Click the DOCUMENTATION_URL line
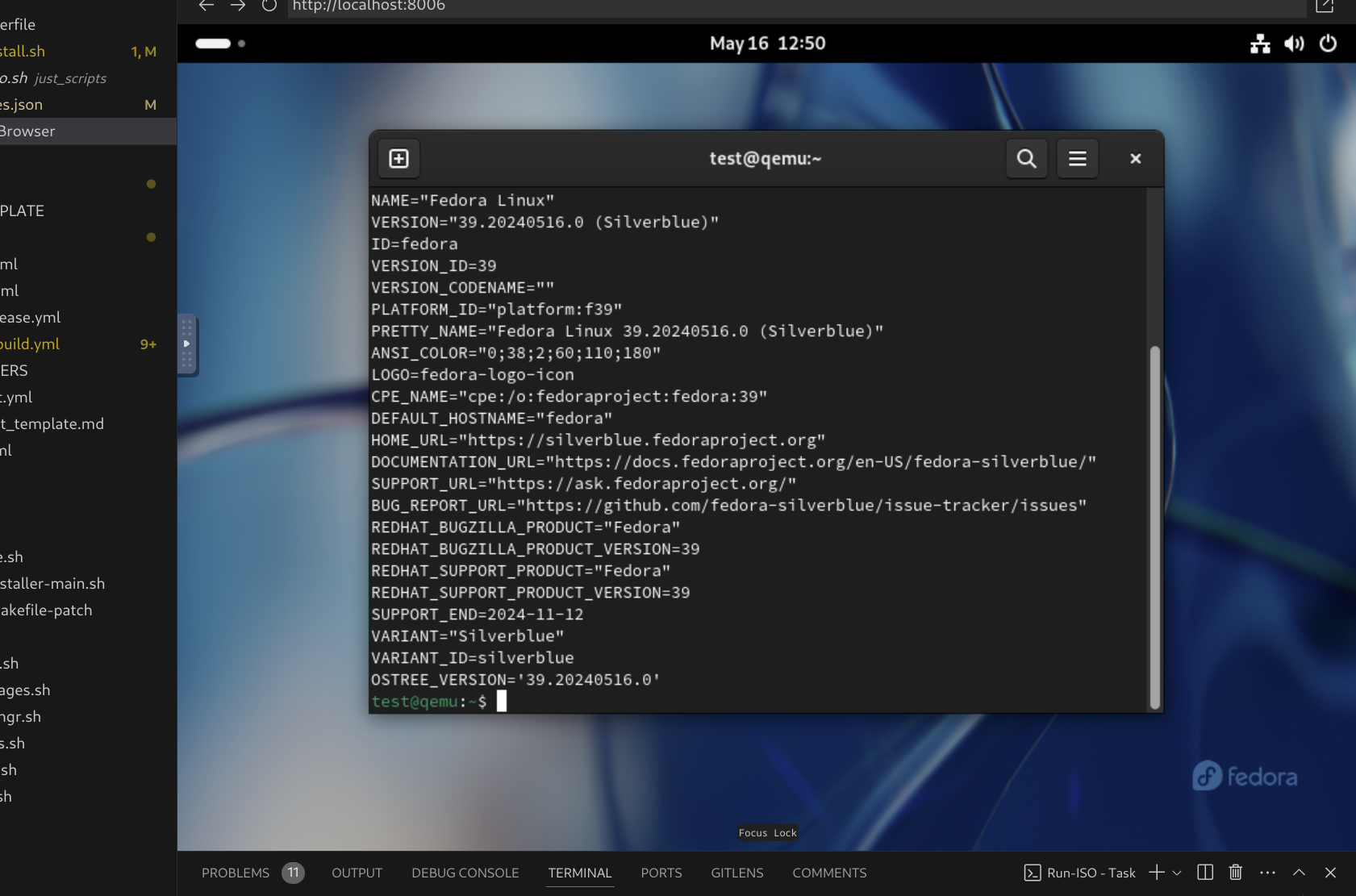The width and height of the screenshot is (1356, 896). coord(734,462)
